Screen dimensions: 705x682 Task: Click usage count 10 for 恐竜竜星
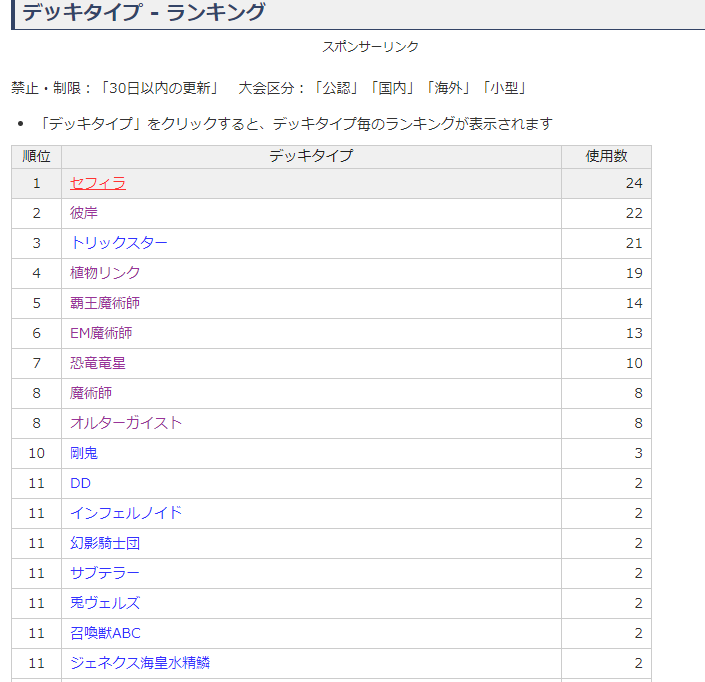[x=634, y=363]
